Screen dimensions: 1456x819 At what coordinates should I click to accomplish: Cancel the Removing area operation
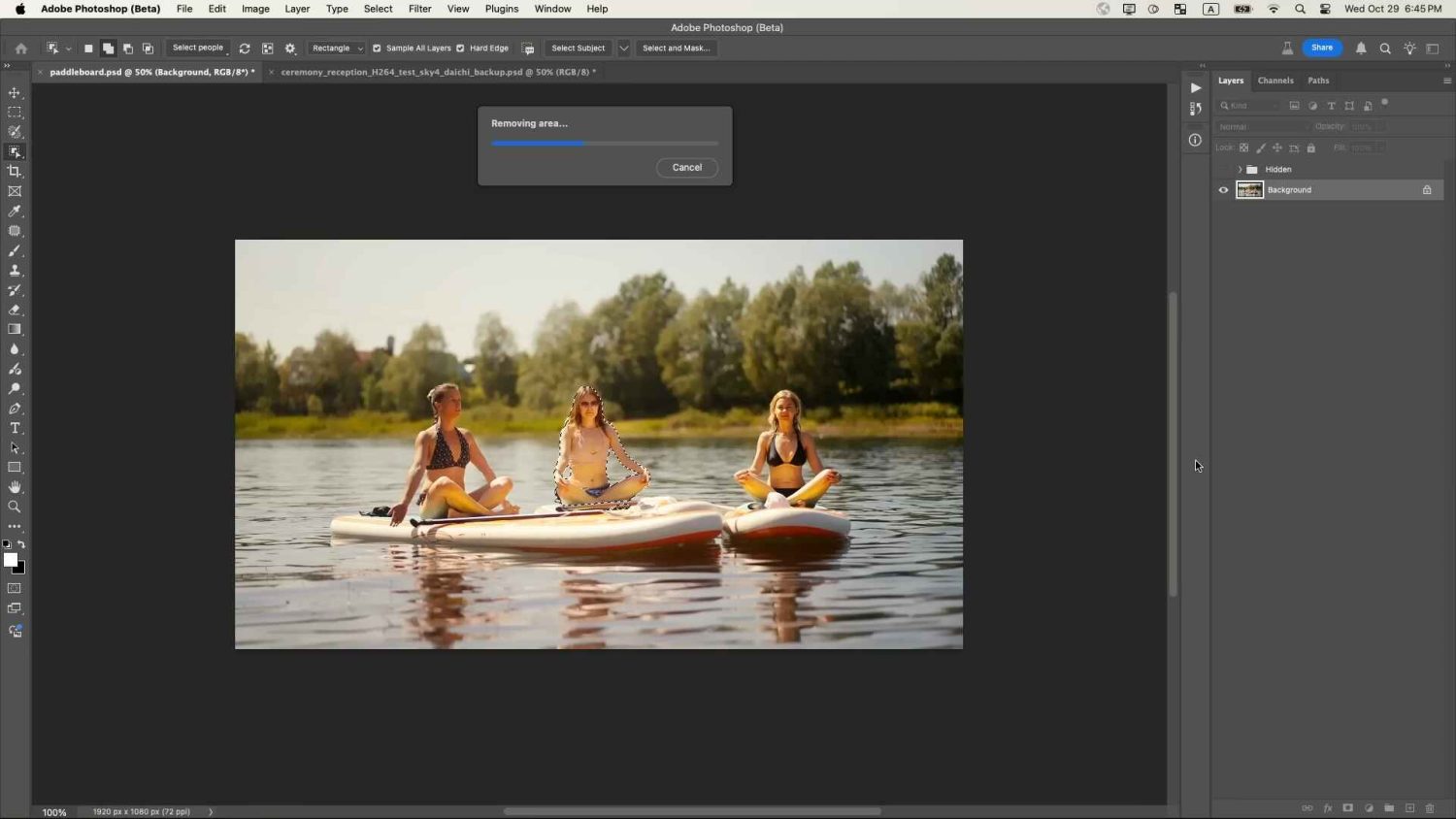686,168
